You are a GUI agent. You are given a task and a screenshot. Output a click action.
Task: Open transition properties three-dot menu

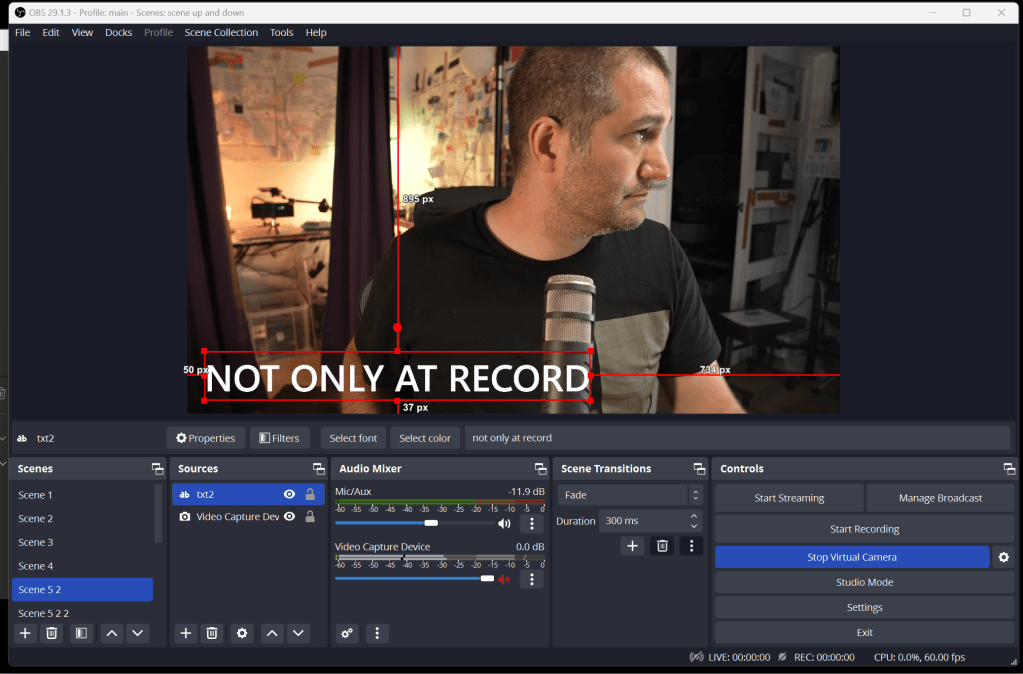(692, 546)
